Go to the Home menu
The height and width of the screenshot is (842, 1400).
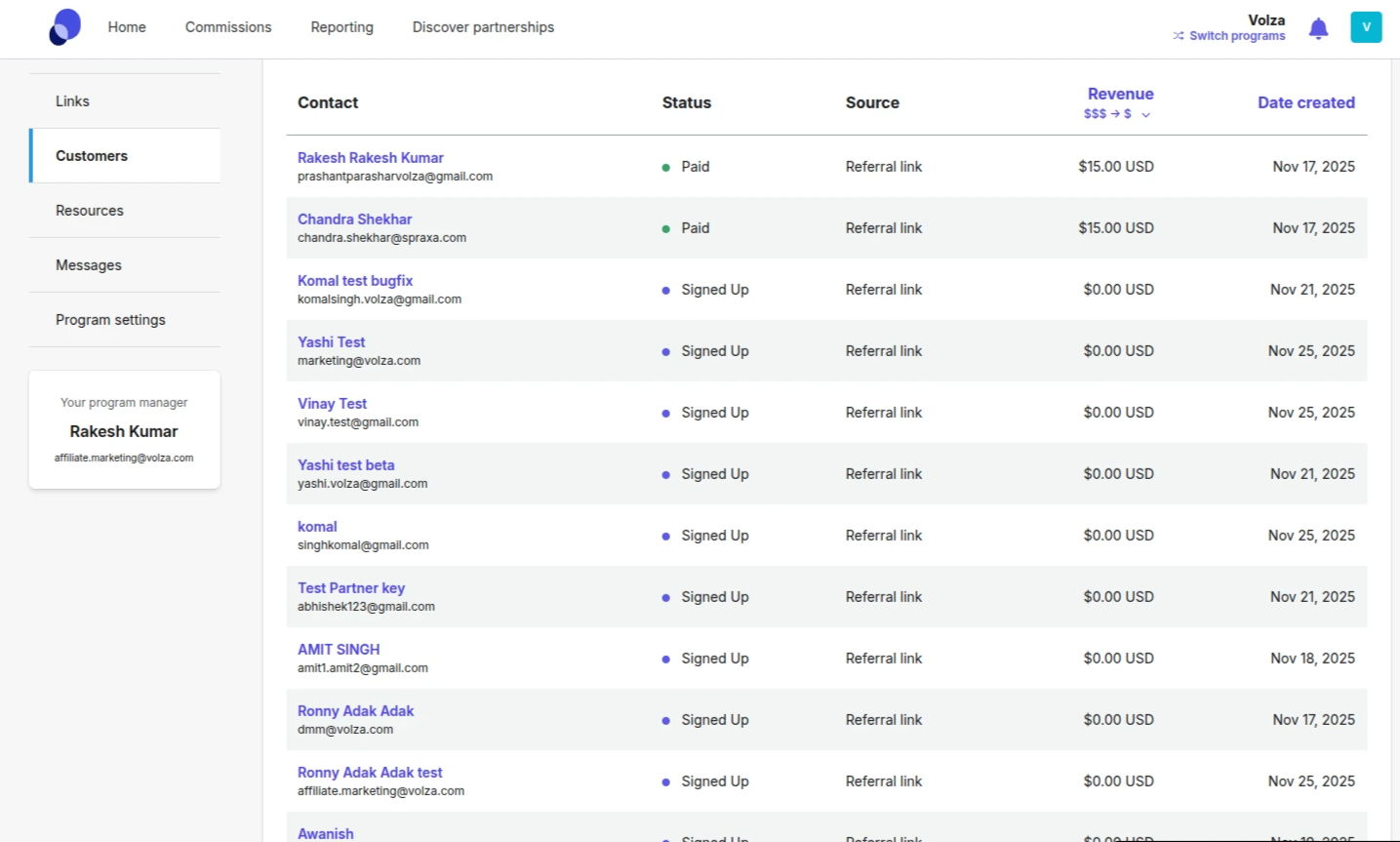[x=127, y=27]
